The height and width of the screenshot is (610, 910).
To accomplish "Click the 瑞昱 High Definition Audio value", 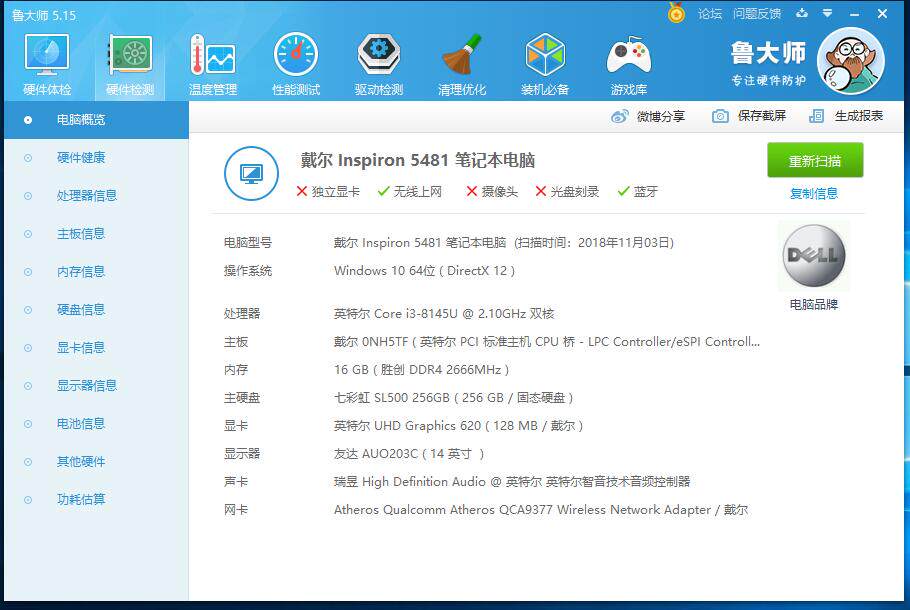I will (512, 482).
